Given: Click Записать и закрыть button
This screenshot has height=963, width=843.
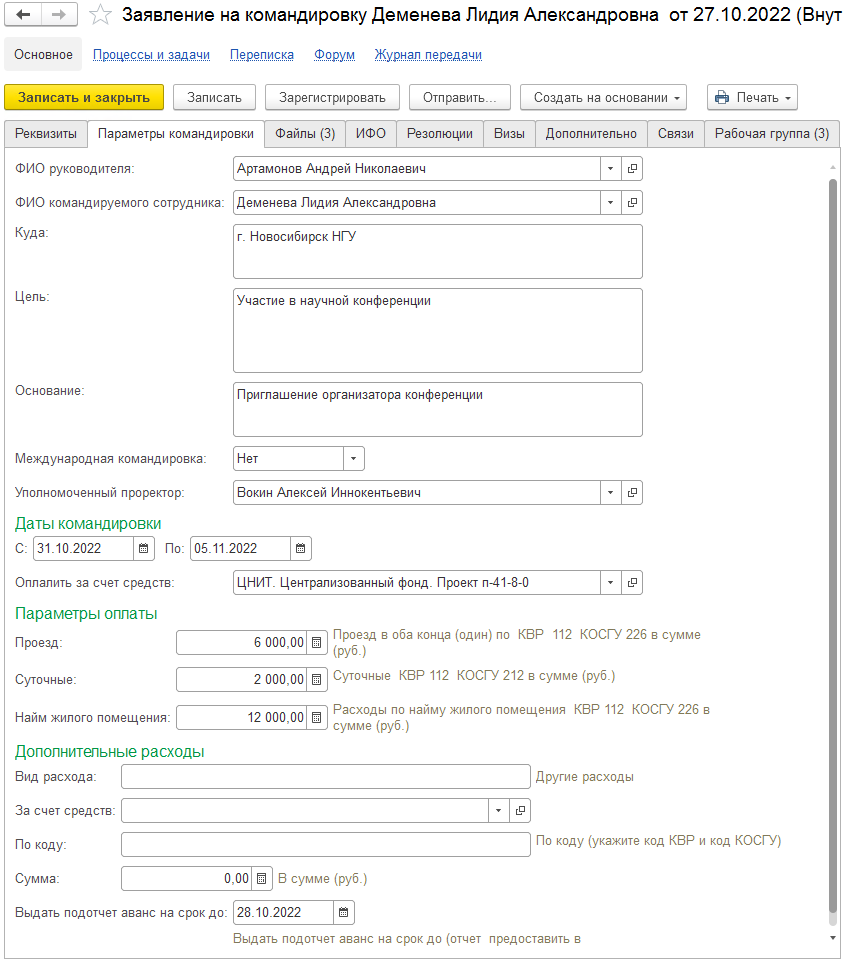Looking at the screenshot, I should (x=84, y=98).
